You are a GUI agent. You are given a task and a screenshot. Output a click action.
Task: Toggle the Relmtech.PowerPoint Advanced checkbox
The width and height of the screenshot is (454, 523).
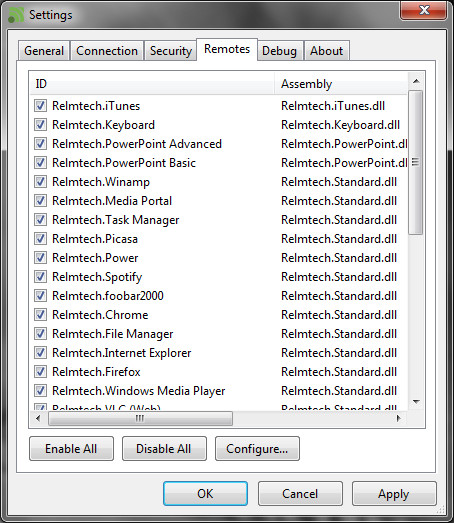pyautogui.click(x=40, y=144)
